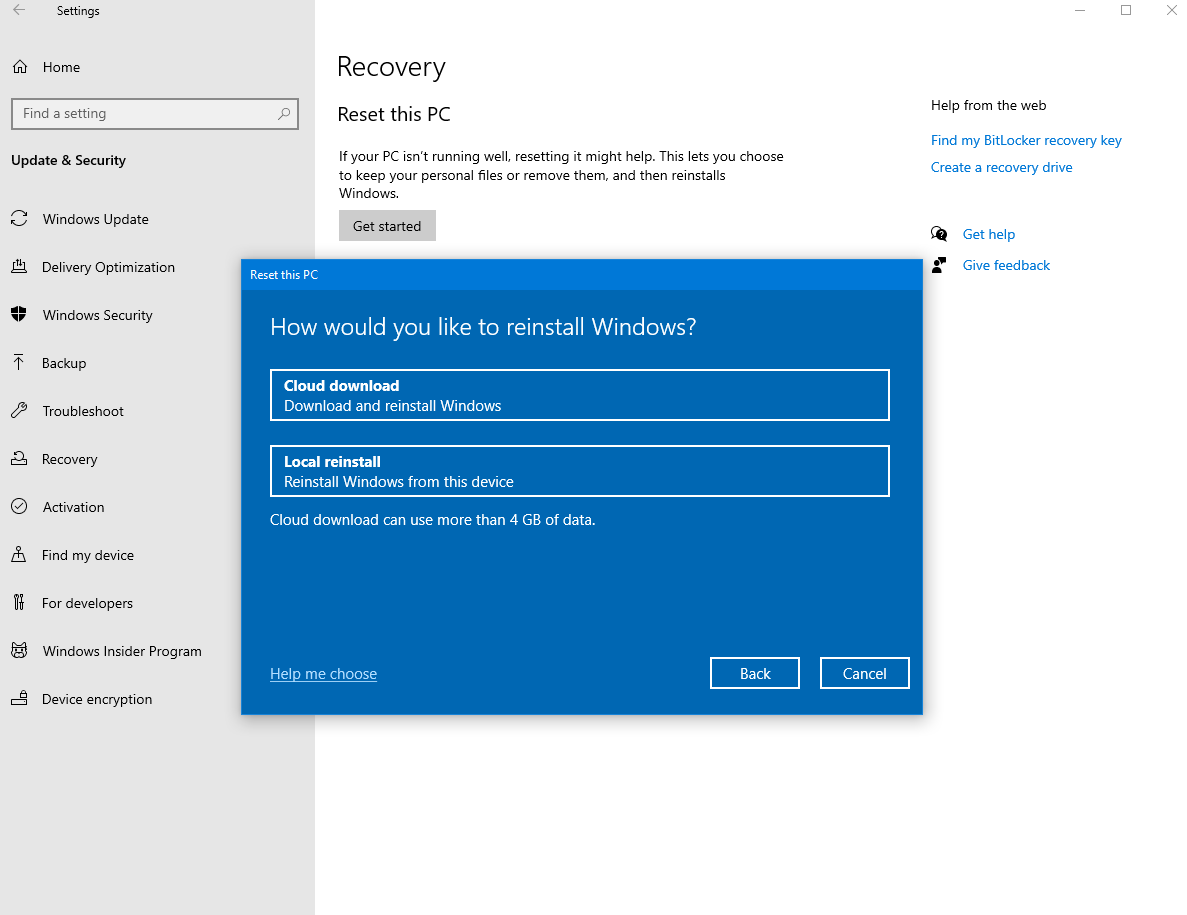Click the Activation checkmark icon
Screen dimensions: 1187x915
19,507
